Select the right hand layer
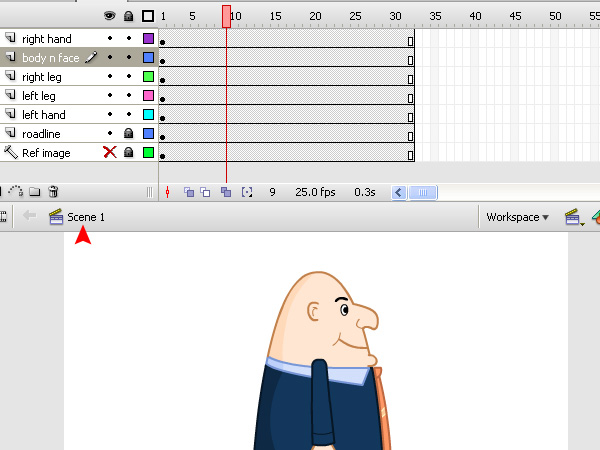Image resolution: width=600 pixels, height=450 pixels. pos(47,39)
